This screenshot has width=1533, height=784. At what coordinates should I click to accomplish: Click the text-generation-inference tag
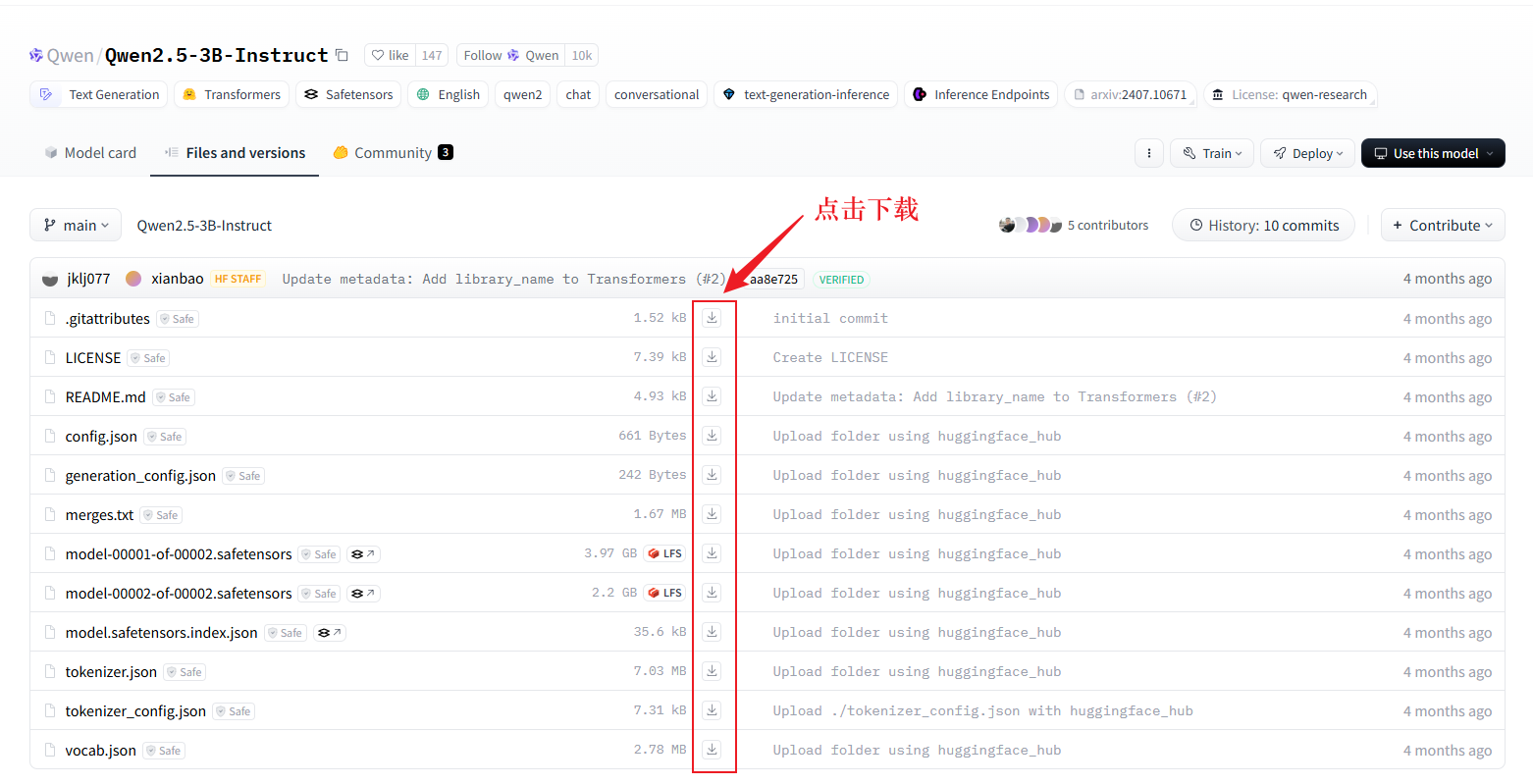point(806,94)
